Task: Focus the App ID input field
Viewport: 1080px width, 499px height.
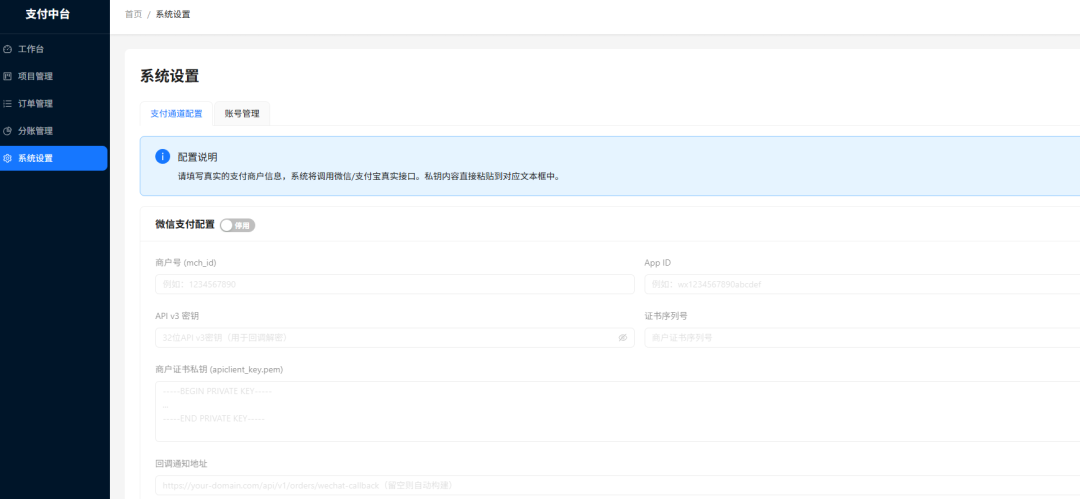Action: click(862, 284)
